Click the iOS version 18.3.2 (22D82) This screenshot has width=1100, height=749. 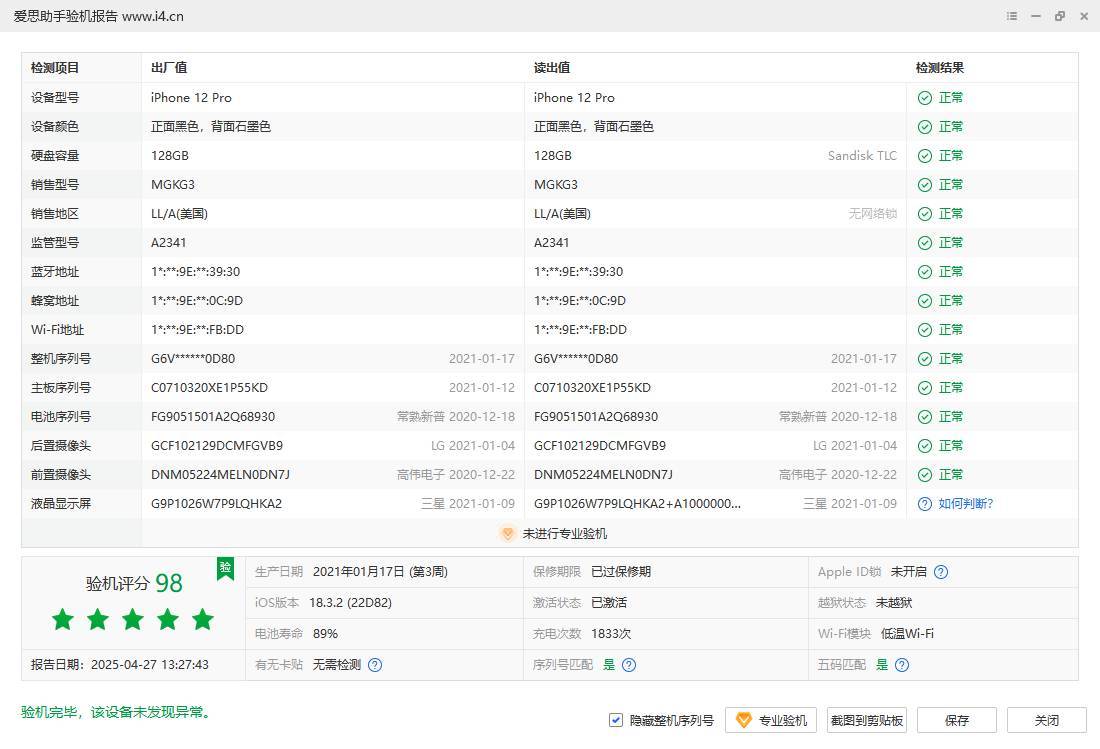(x=350, y=603)
